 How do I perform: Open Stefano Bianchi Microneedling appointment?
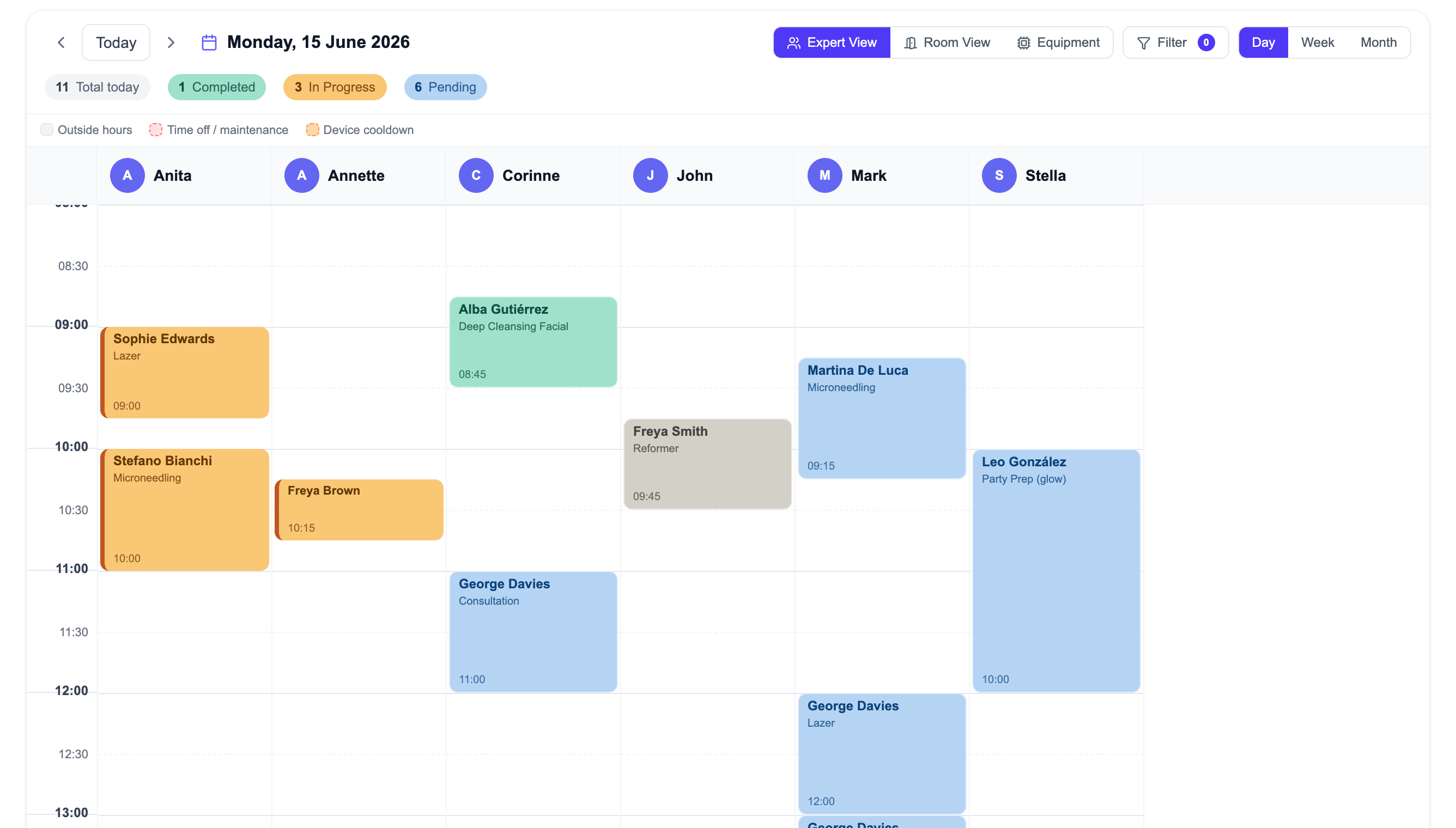coord(185,509)
